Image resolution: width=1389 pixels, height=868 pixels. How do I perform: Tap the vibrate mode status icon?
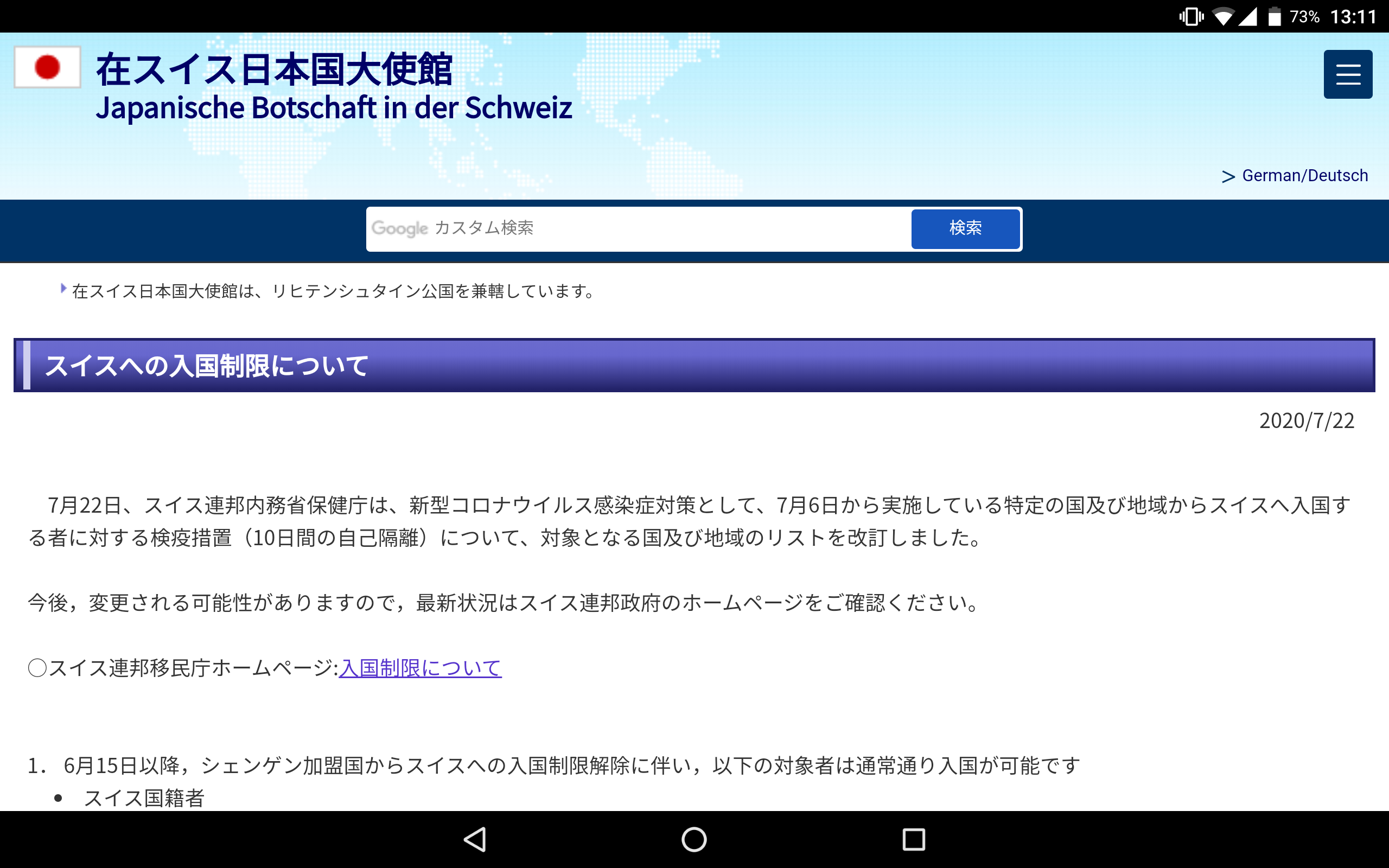click(x=1191, y=16)
